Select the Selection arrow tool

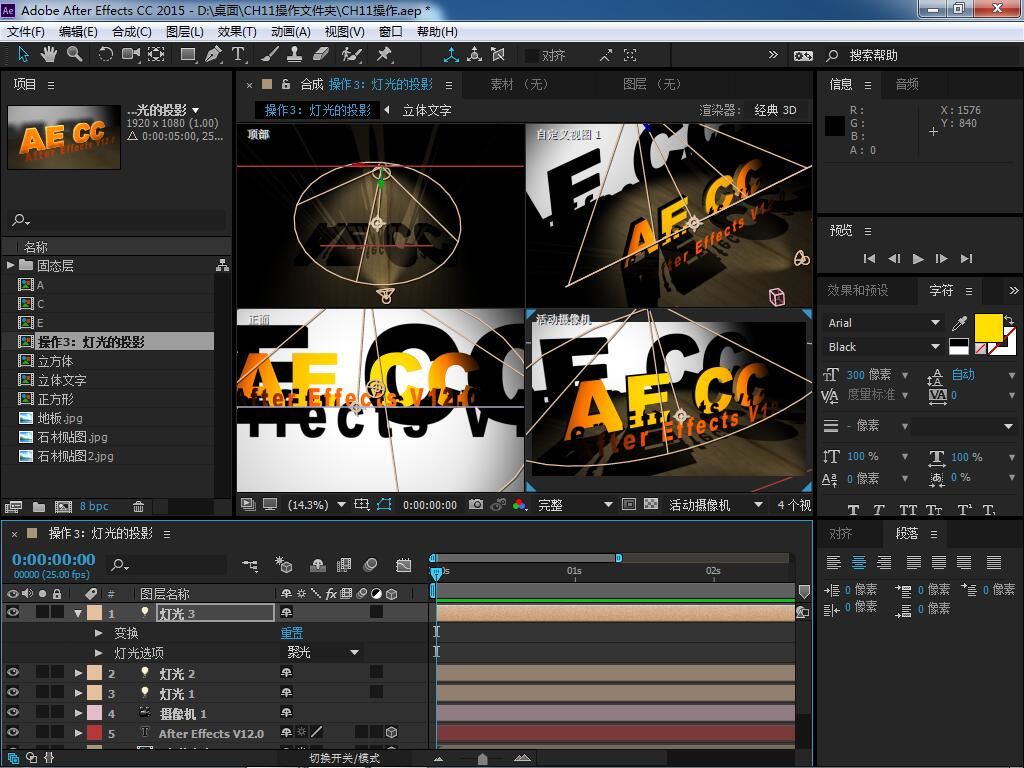click(23, 55)
